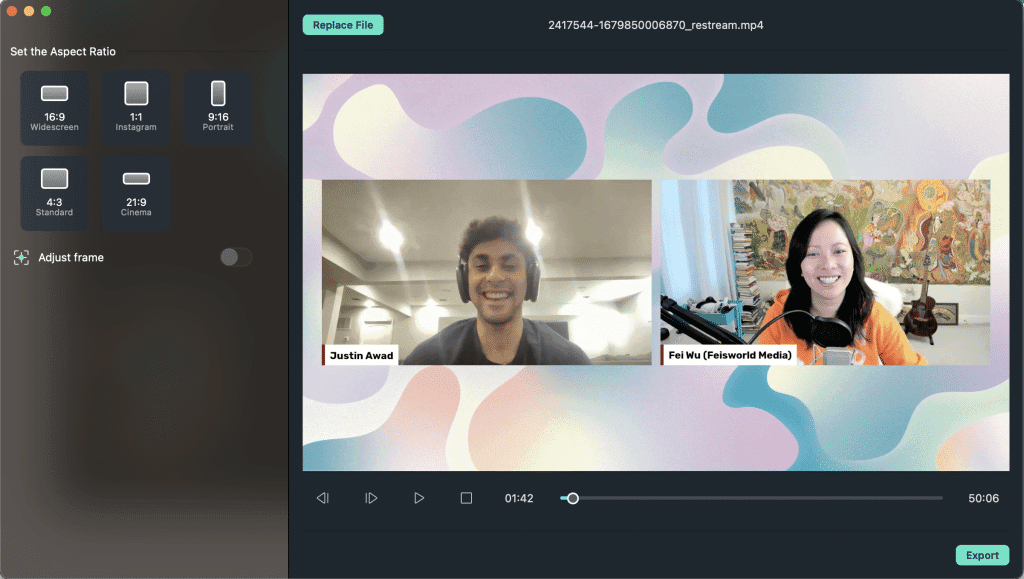Click the current time 01:42

coord(519,498)
